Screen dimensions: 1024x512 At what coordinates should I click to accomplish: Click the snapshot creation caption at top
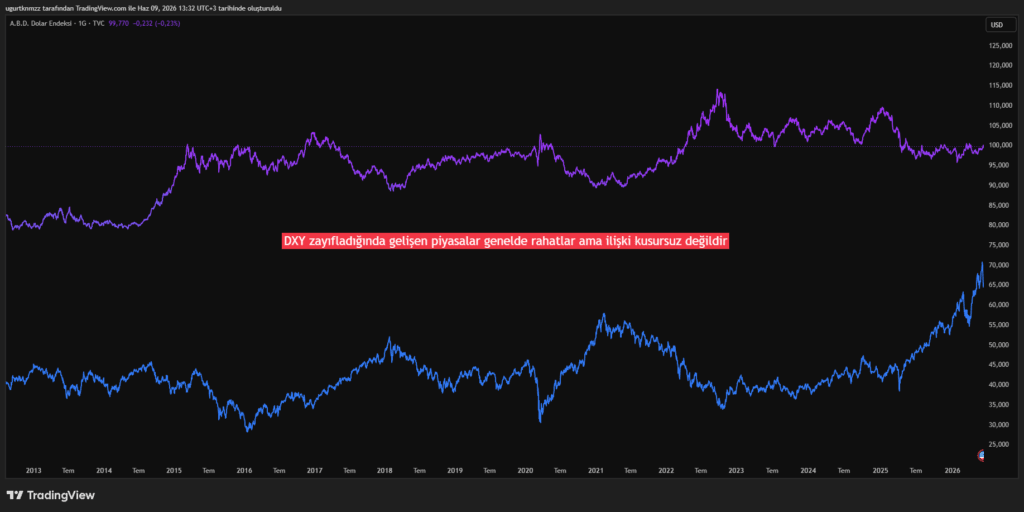pyautogui.click(x=143, y=7)
